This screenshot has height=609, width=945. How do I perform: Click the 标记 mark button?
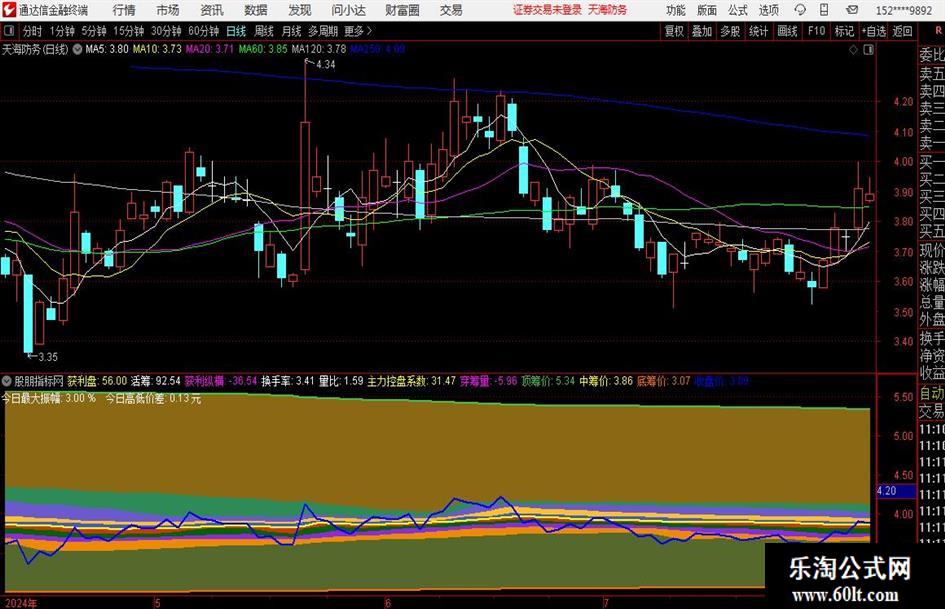click(x=844, y=31)
